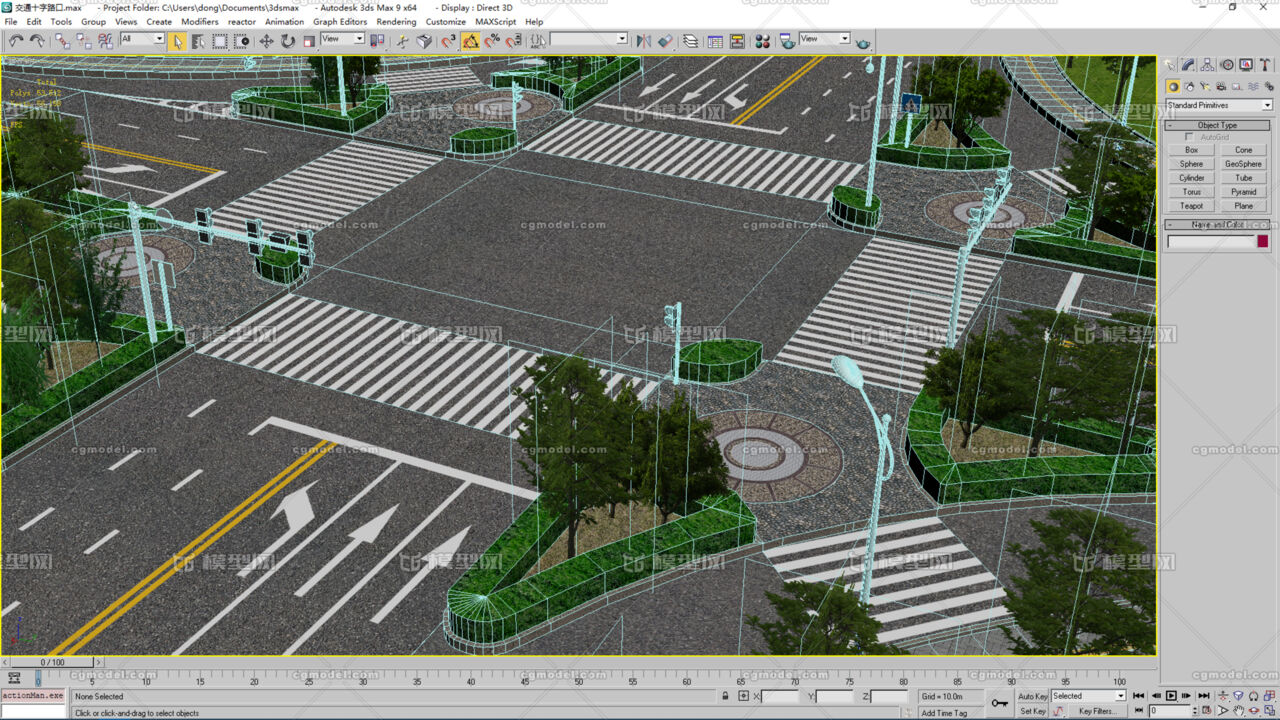Open the Graph Editors menu
The image size is (1280, 720).
pyautogui.click(x=340, y=21)
